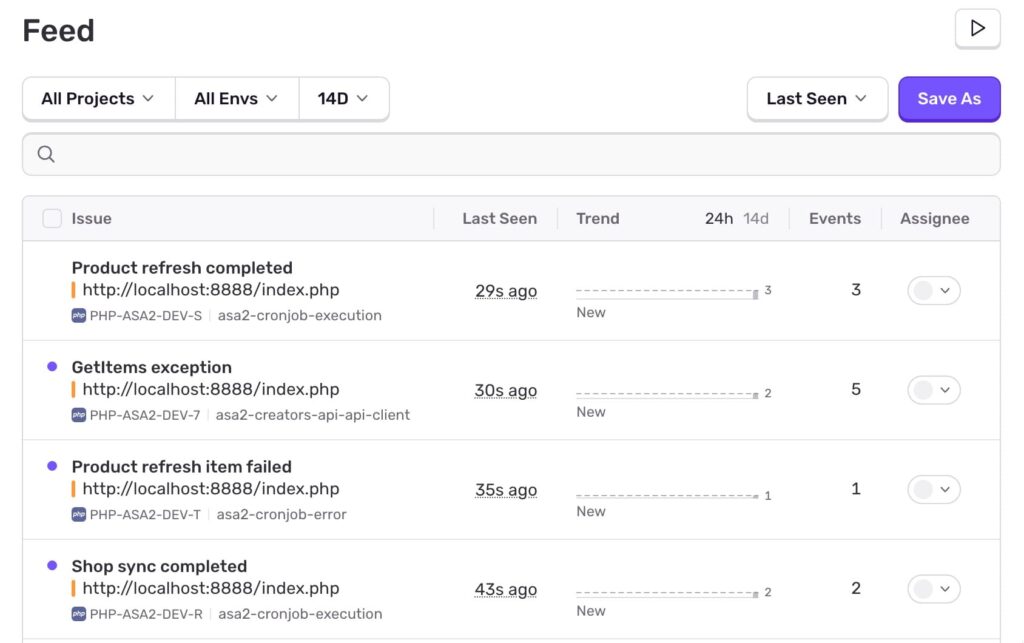Click PHP icon beside PHP-ASA2-DEV-R
This screenshot has height=643, width=1024.
(x=79, y=614)
